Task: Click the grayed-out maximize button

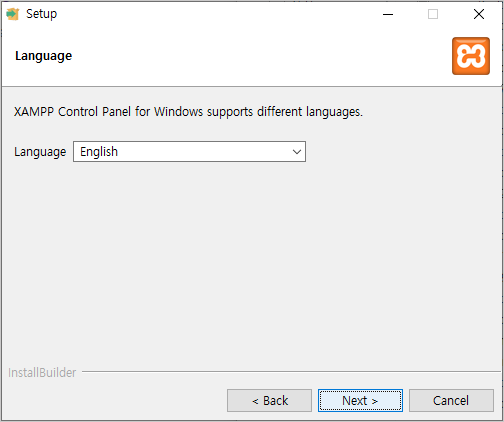Action: [x=433, y=14]
